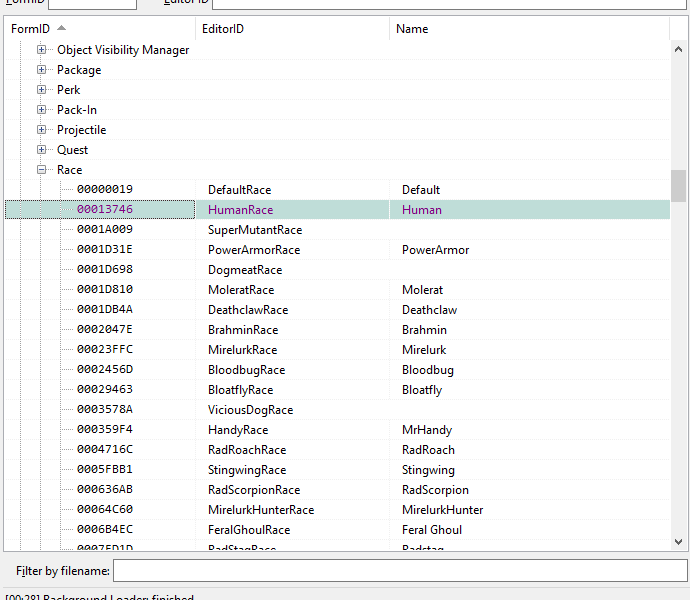Expand the Object Visibility Manager node
The height and width of the screenshot is (600, 690).
[42, 50]
